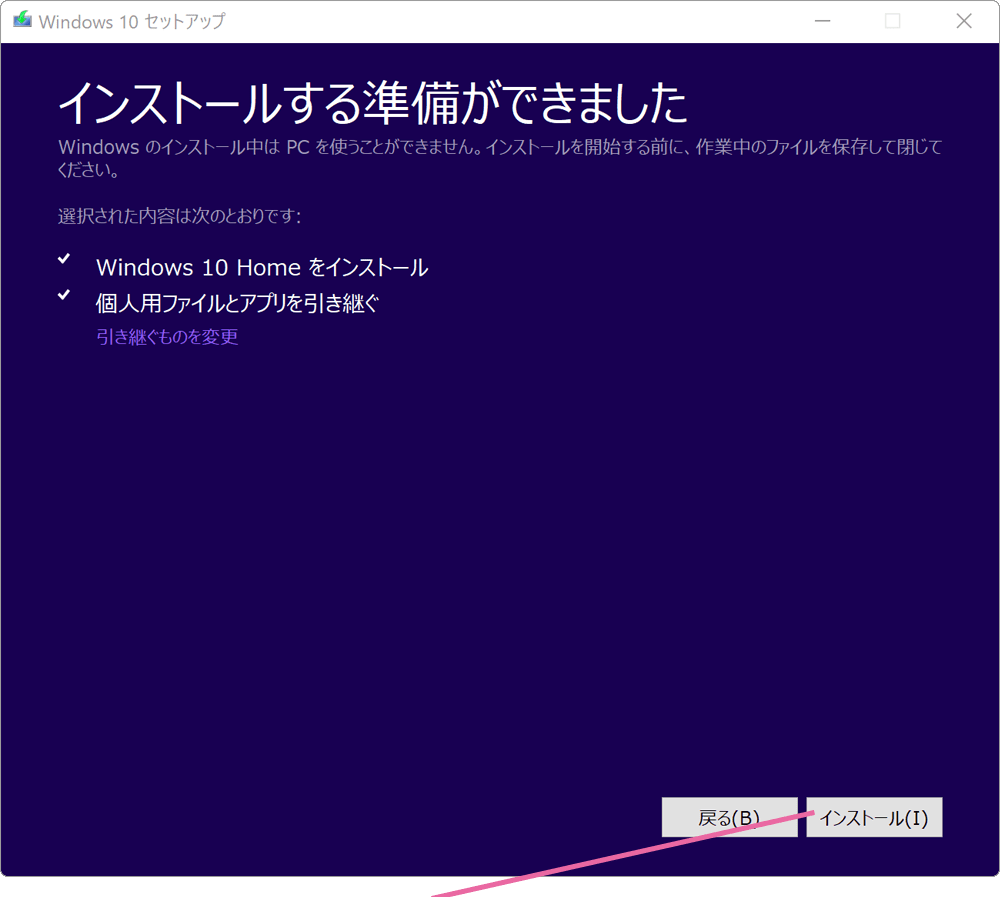Click the Windows 10 setup title bar icon
Viewport: 1000px width, 897px height.
(22, 20)
